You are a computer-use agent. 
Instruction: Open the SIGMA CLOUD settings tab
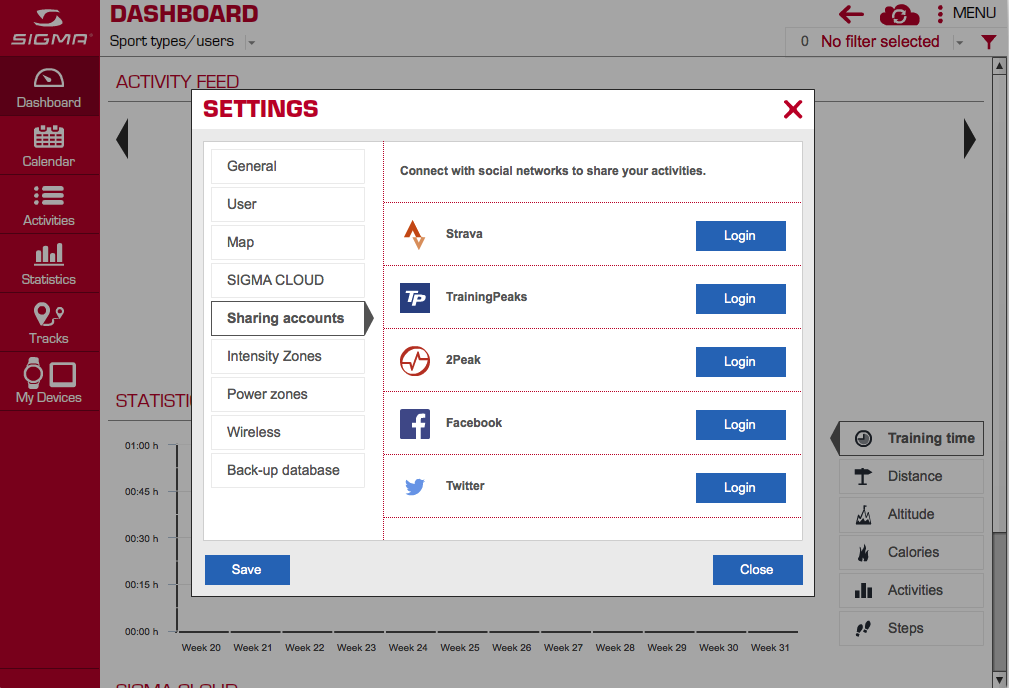(x=288, y=281)
